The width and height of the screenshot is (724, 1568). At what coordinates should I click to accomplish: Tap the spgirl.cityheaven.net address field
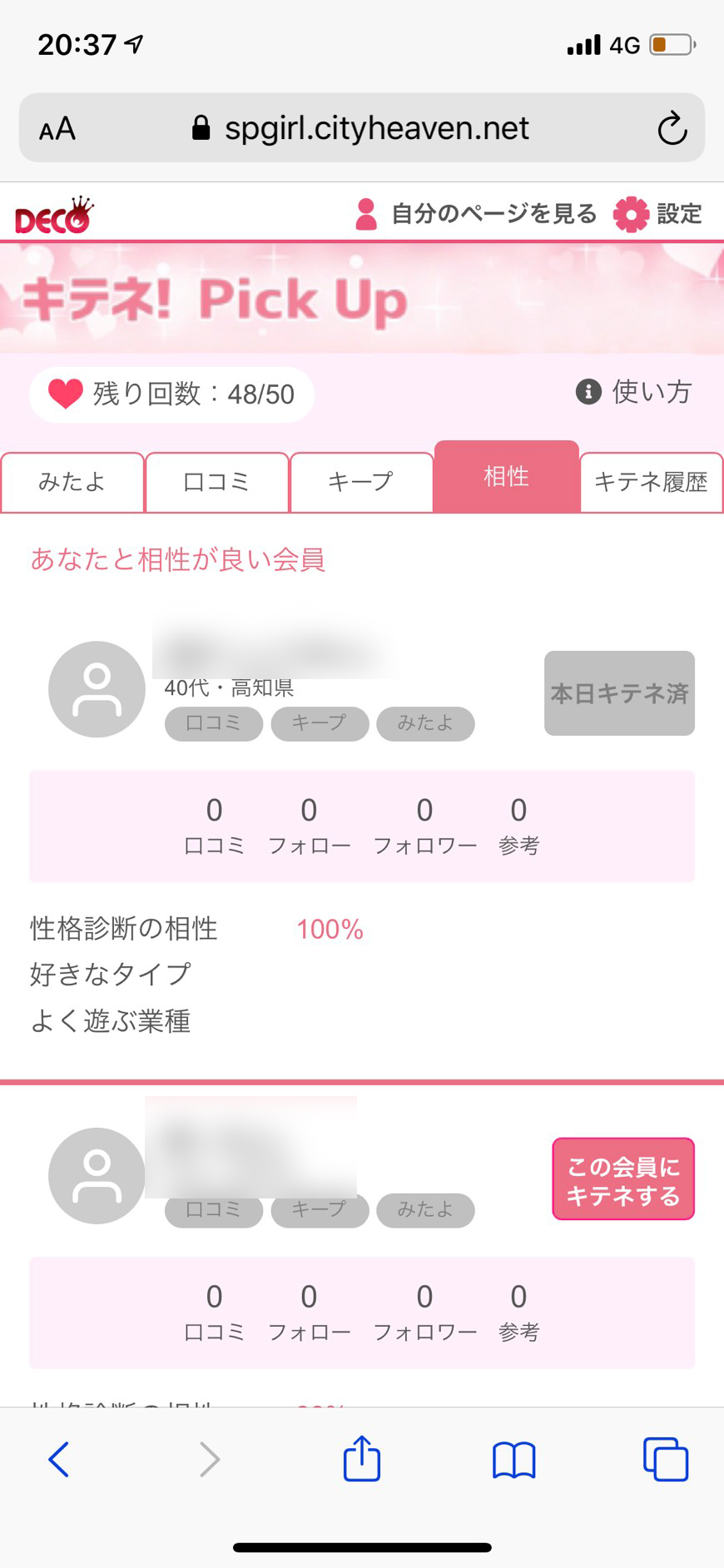click(376, 128)
